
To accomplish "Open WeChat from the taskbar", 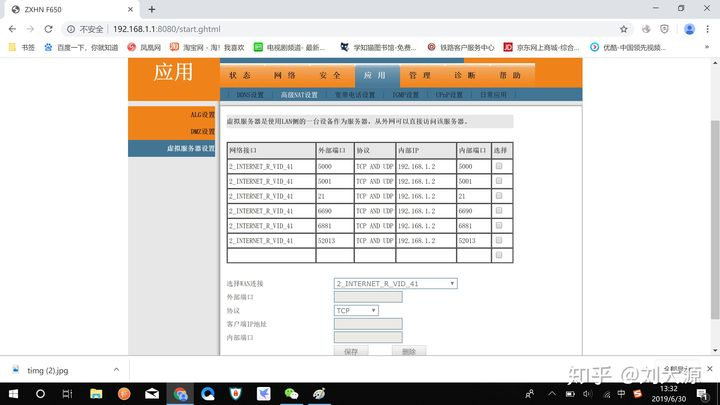I will (x=292, y=394).
